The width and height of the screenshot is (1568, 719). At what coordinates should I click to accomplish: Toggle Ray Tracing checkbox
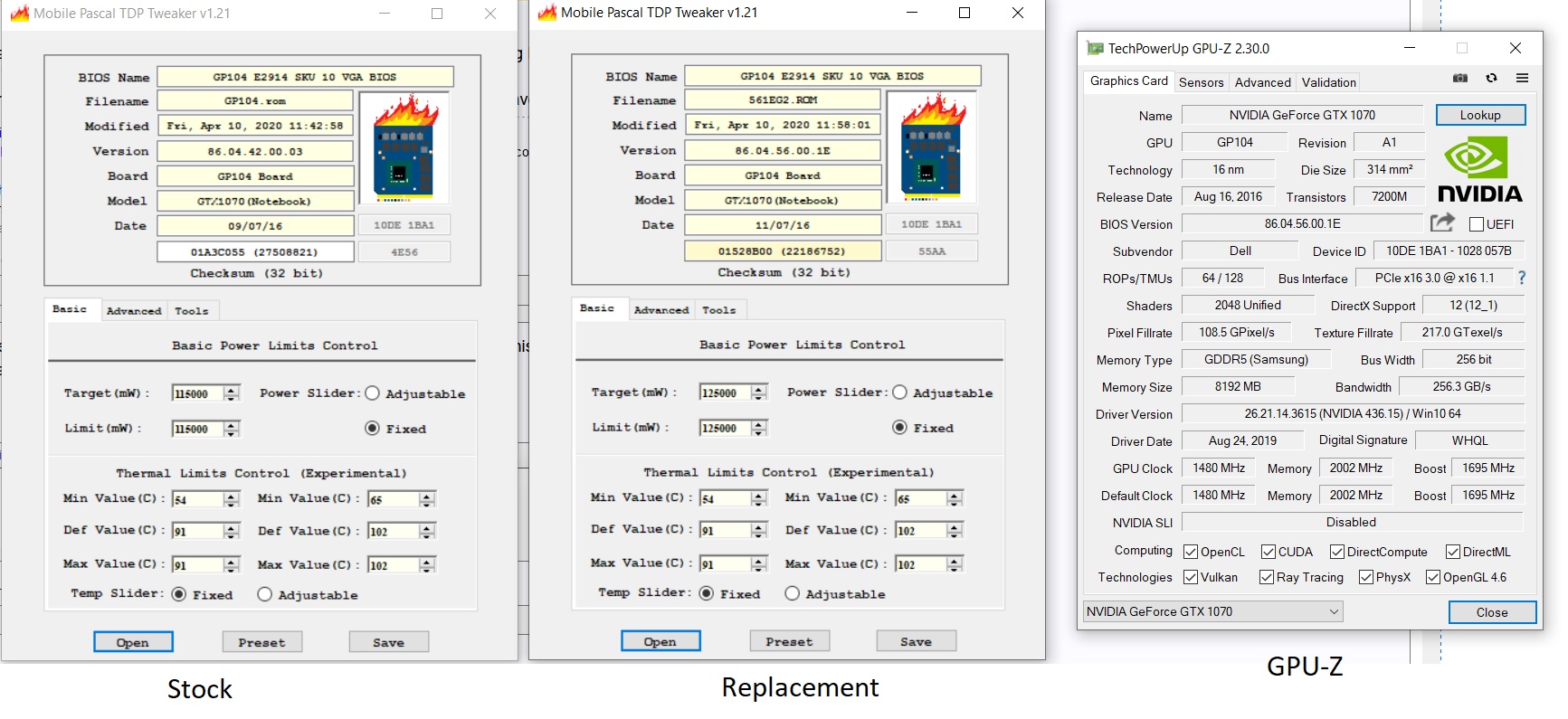(1267, 577)
